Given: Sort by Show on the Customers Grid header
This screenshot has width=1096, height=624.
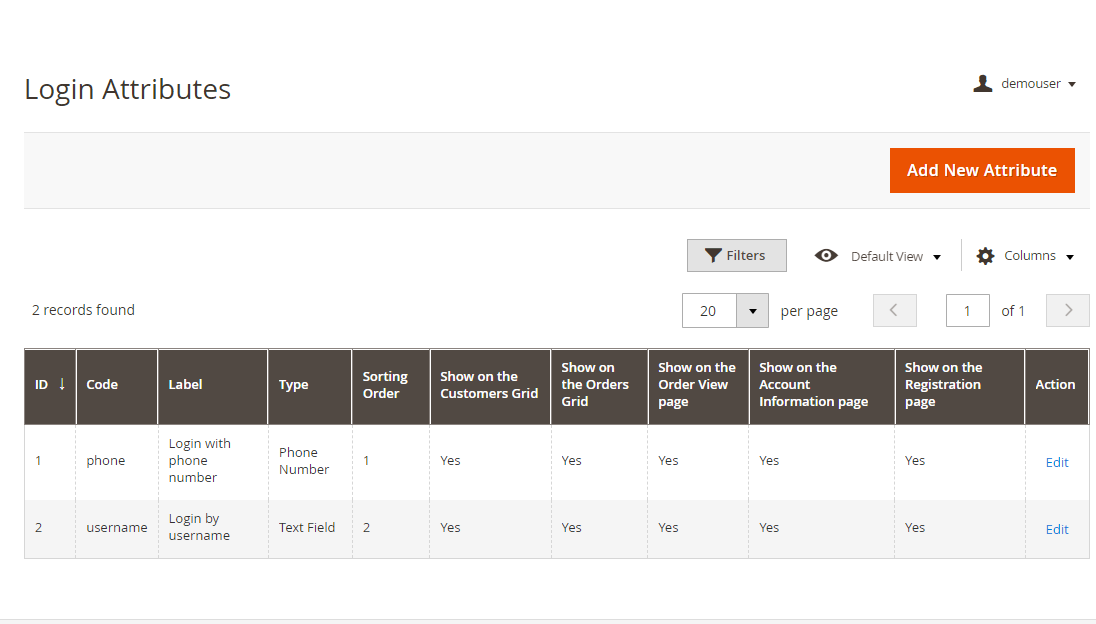Looking at the screenshot, I should pyautogui.click(x=490, y=386).
